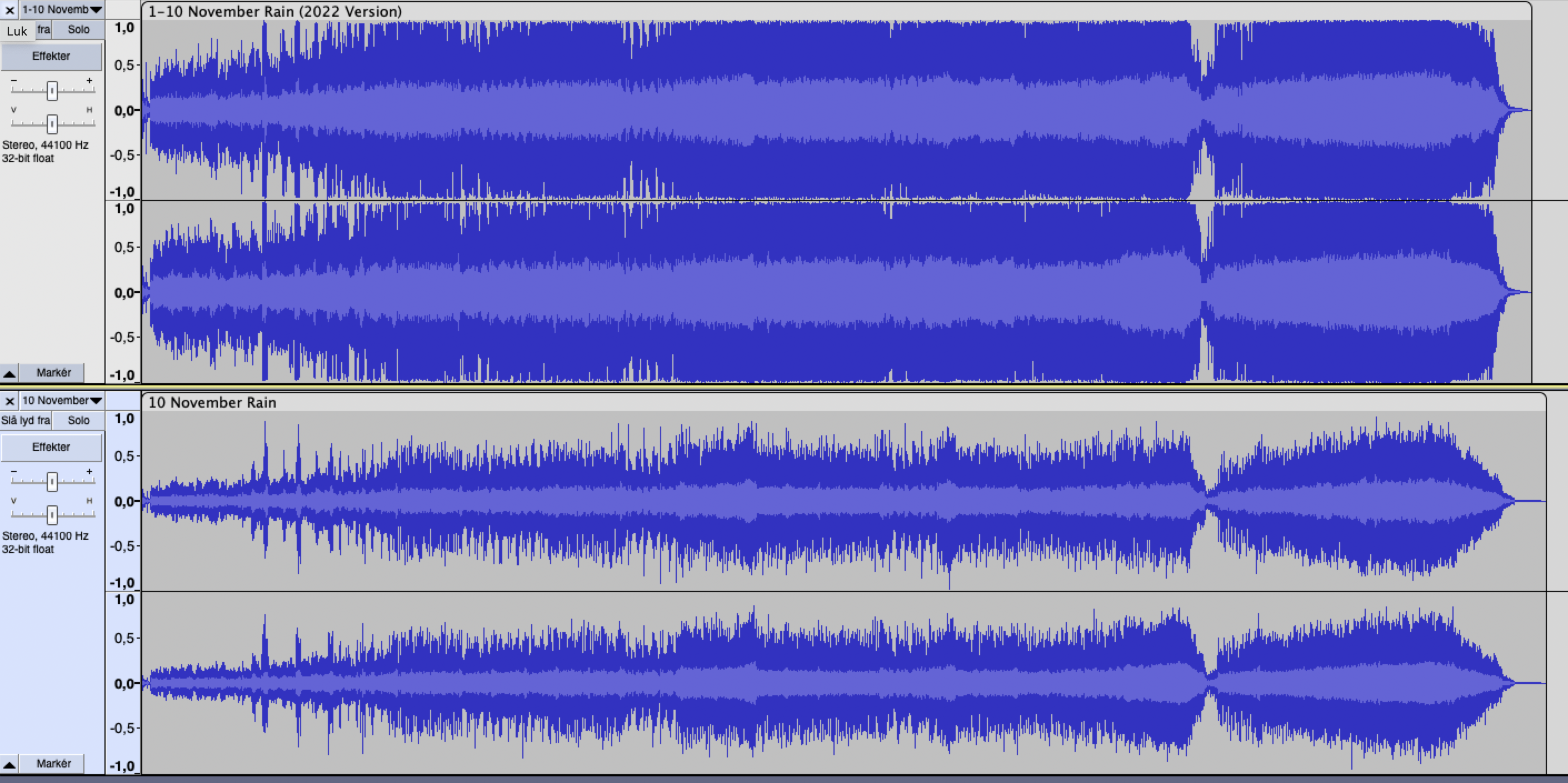Click pan slider handle on 10 November Rain track
The image size is (1568, 783).
[x=52, y=515]
